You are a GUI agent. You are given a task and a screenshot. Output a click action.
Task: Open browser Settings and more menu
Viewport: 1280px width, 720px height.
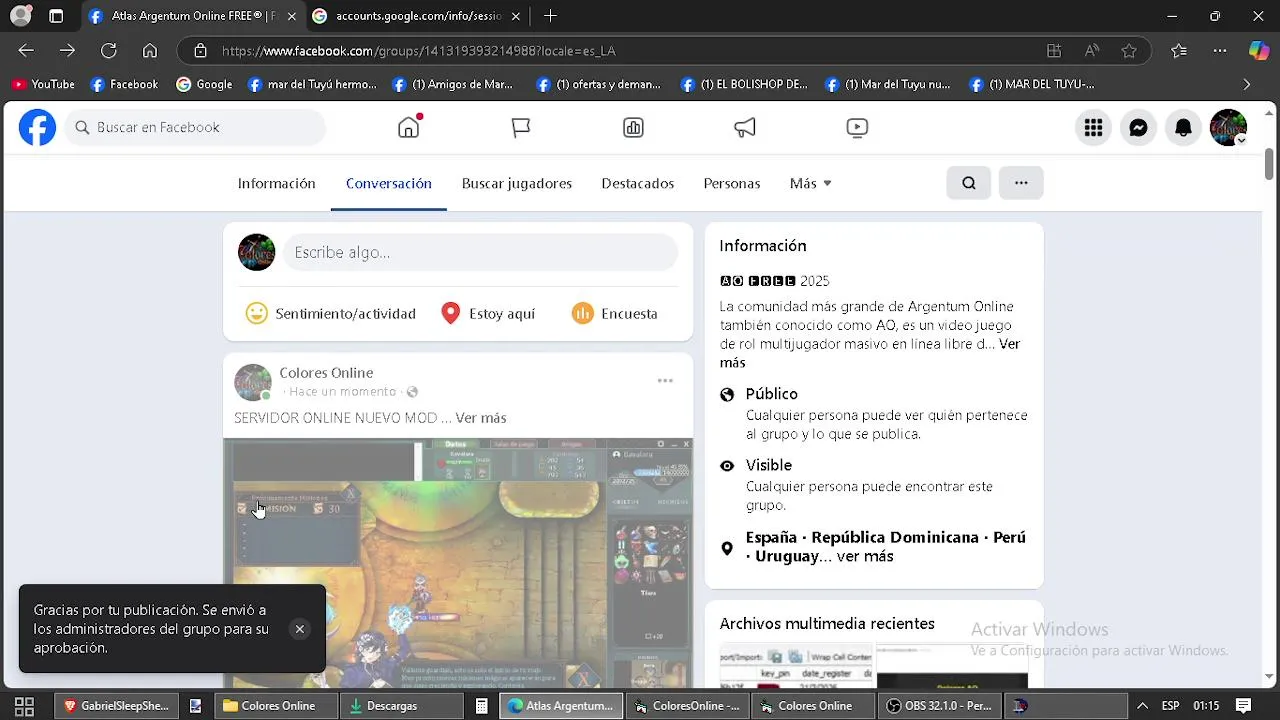1220,51
